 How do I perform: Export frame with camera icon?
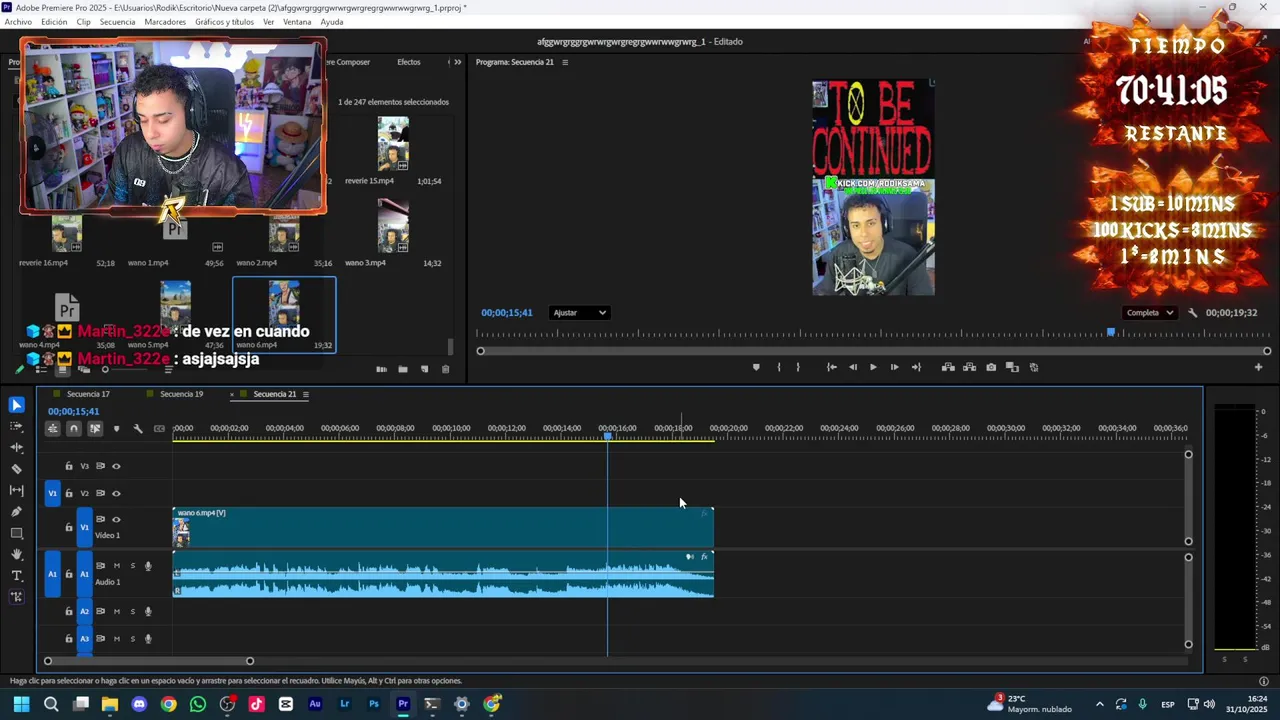click(991, 367)
